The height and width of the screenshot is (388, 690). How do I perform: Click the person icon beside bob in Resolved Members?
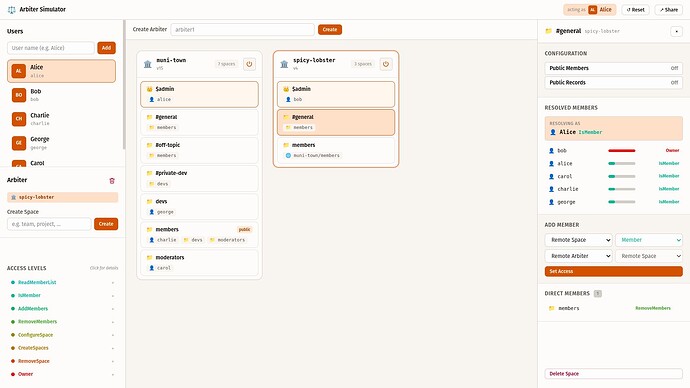[x=551, y=150]
